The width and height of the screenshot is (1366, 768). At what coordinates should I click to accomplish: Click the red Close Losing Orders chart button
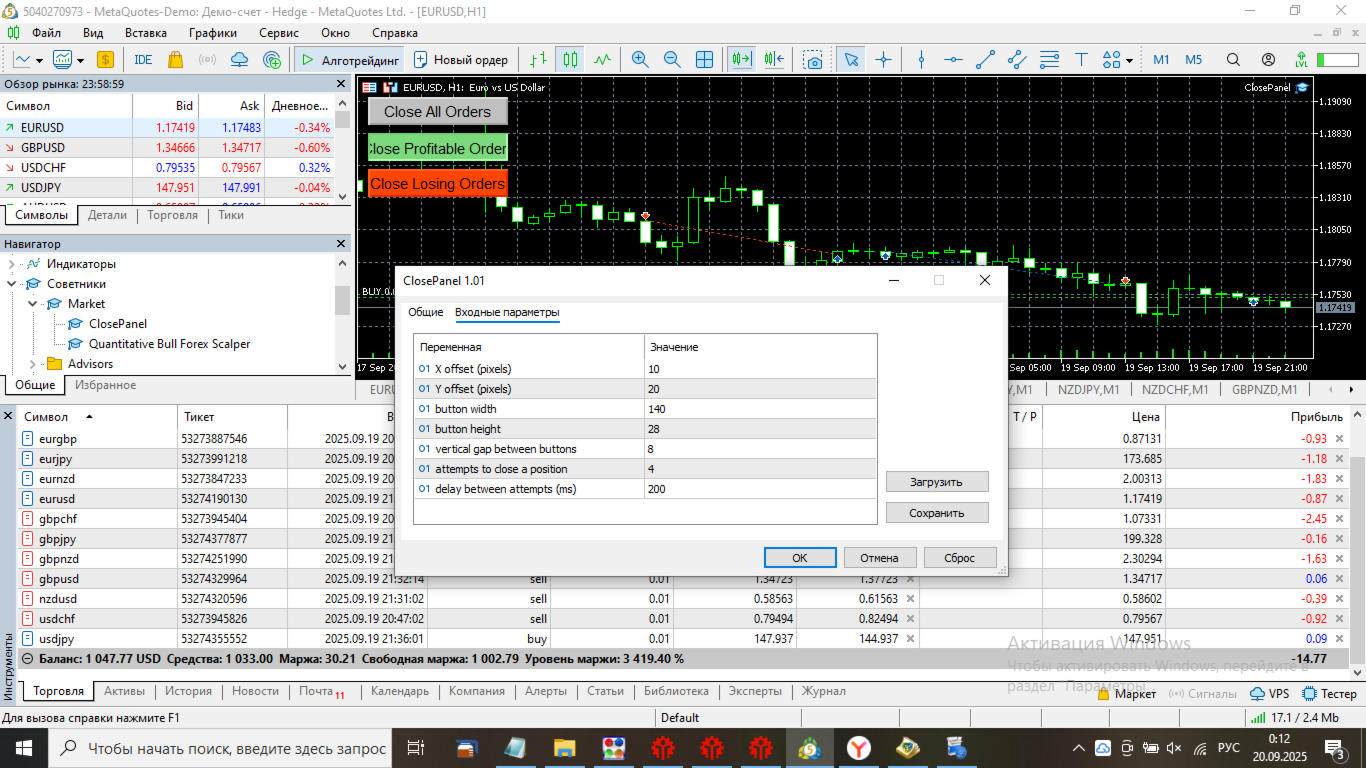[438, 184]
